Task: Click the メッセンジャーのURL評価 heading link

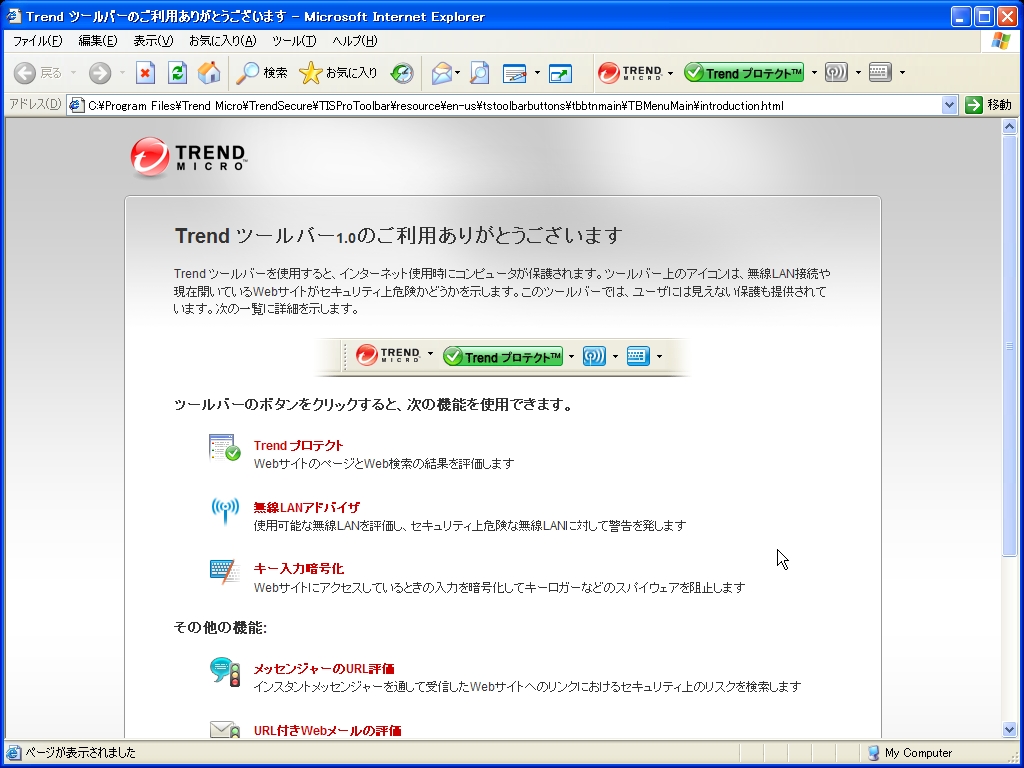Action: tap(324, 669)
